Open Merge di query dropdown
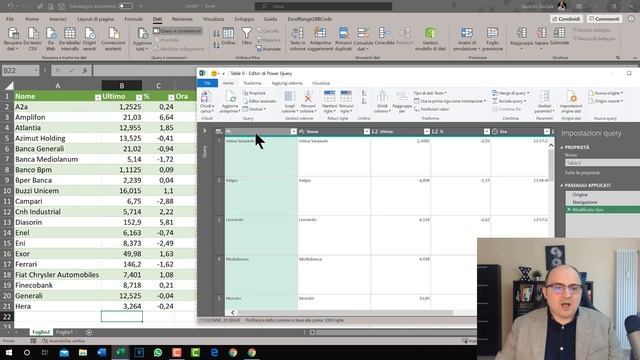Image resolution: width=640 pixels, height=360 pixels. pyautogui.click(x=511, y=93)
